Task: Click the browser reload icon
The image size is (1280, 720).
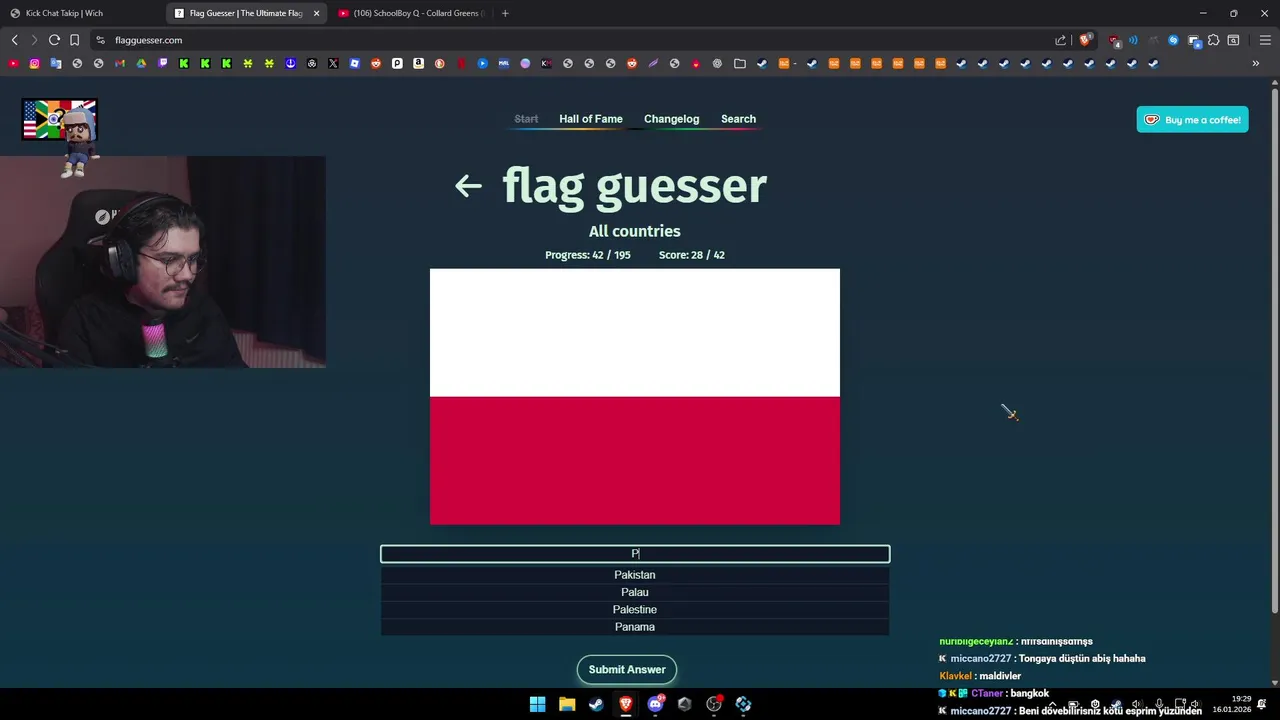Action: click(x=54, y=40)
